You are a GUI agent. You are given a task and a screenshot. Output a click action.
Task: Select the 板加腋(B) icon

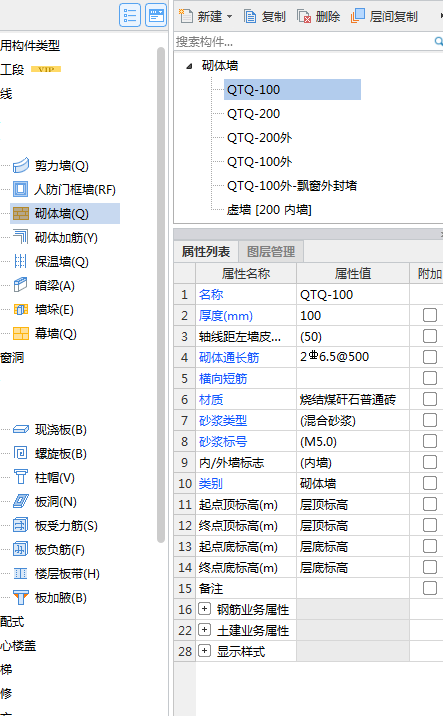pyautogui.click(x=21, y=597)
